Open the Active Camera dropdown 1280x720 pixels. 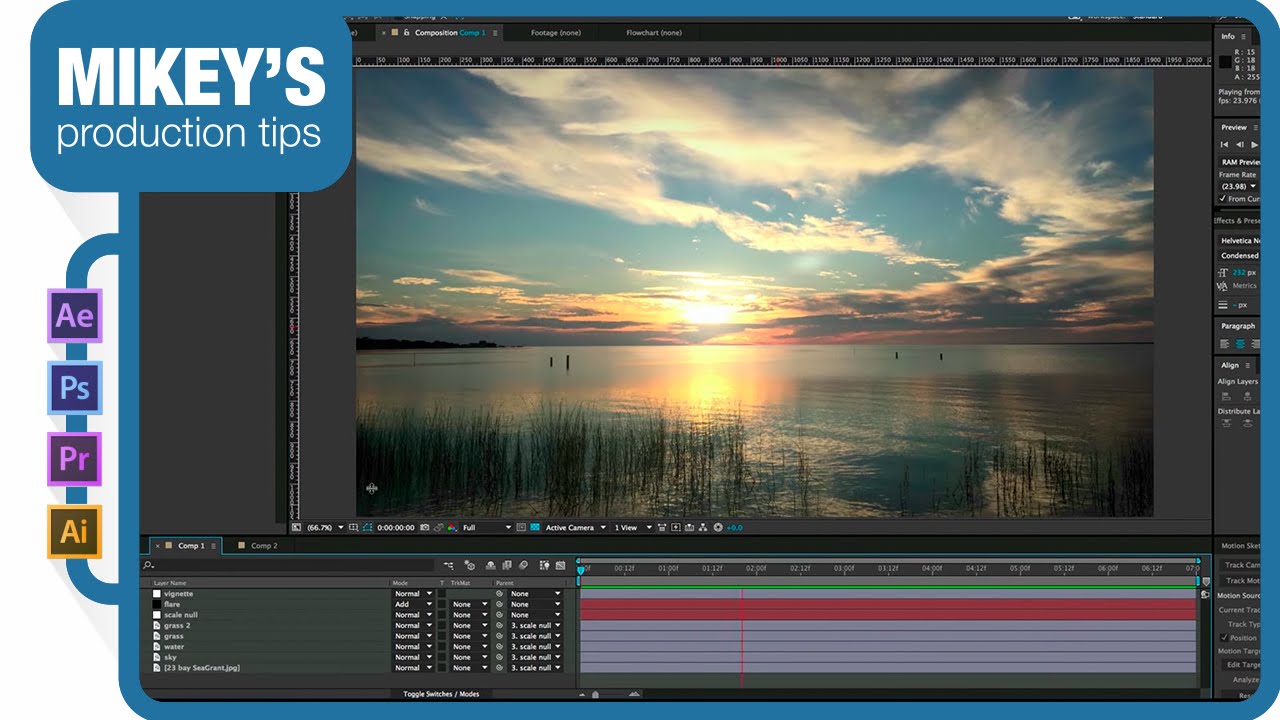pos(576,527)
